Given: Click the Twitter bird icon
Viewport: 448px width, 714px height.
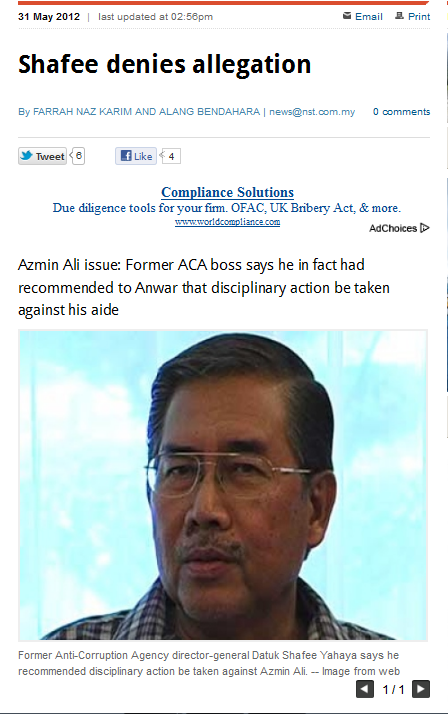Looking at the screenshot, I should point(27,156).
